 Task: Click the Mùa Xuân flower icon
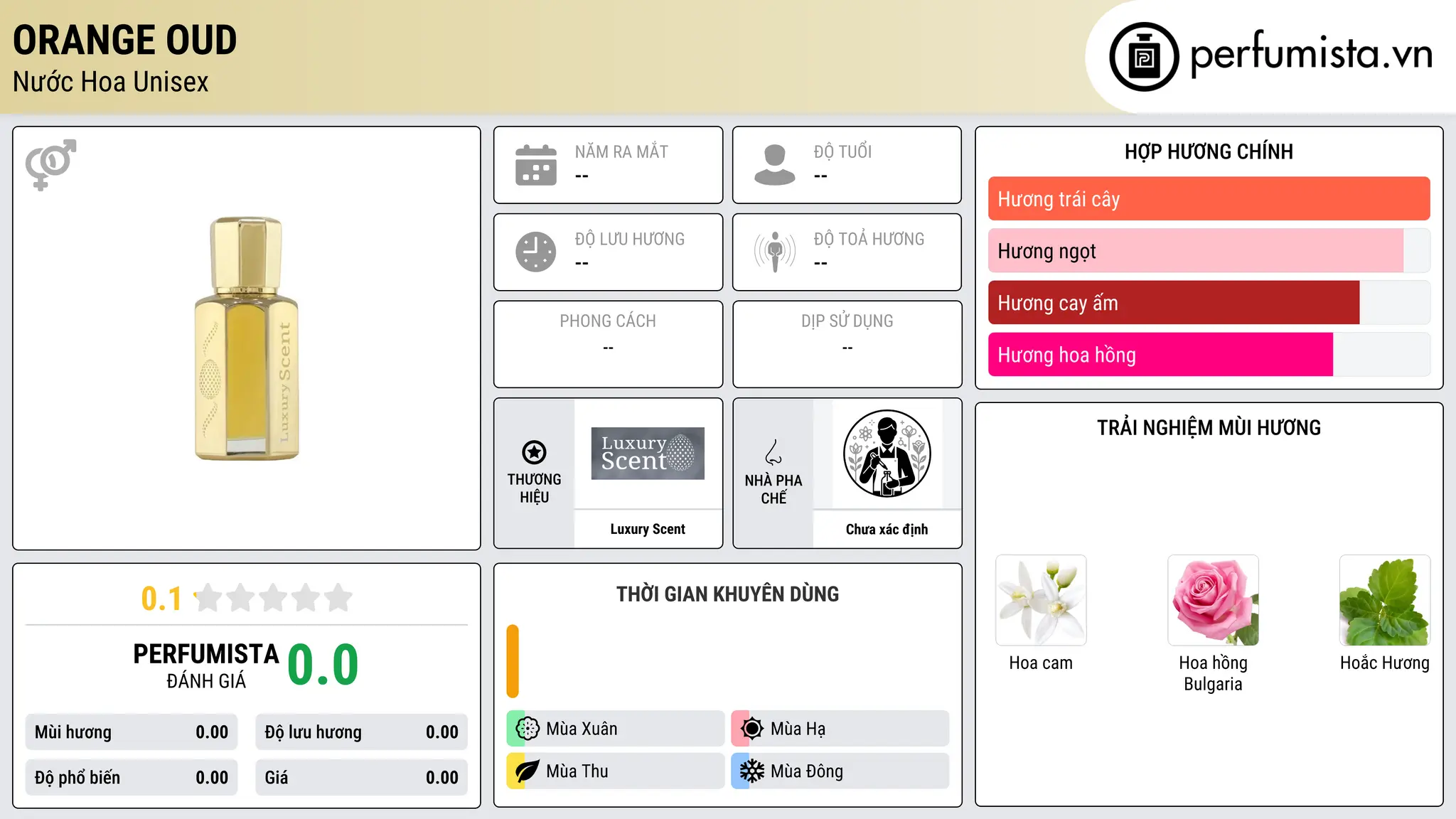pyautogui.click(x=528, y=729)
